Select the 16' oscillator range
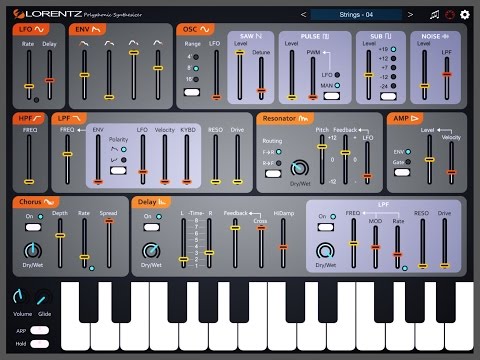 point(196,79)
